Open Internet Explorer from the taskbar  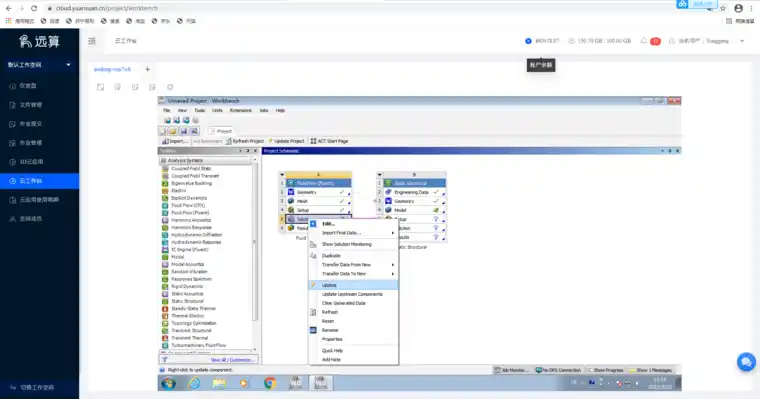pyautogui.click(x=194, y=383)
